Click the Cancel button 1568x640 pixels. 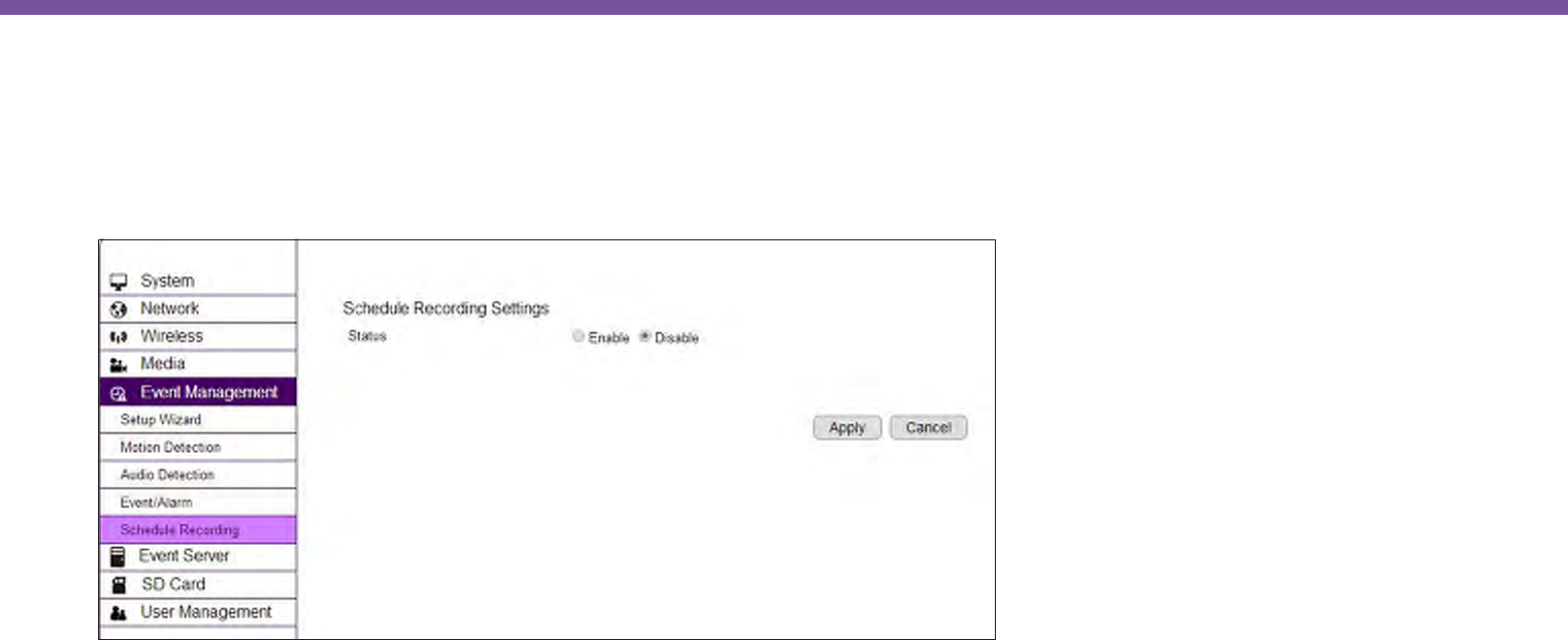tap(929, 427)
